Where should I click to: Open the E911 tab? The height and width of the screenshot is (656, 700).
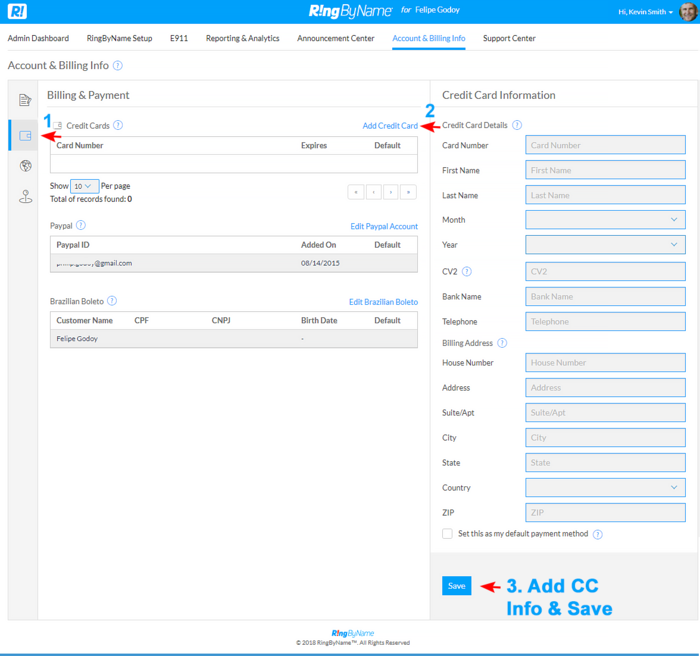[179, 38]
